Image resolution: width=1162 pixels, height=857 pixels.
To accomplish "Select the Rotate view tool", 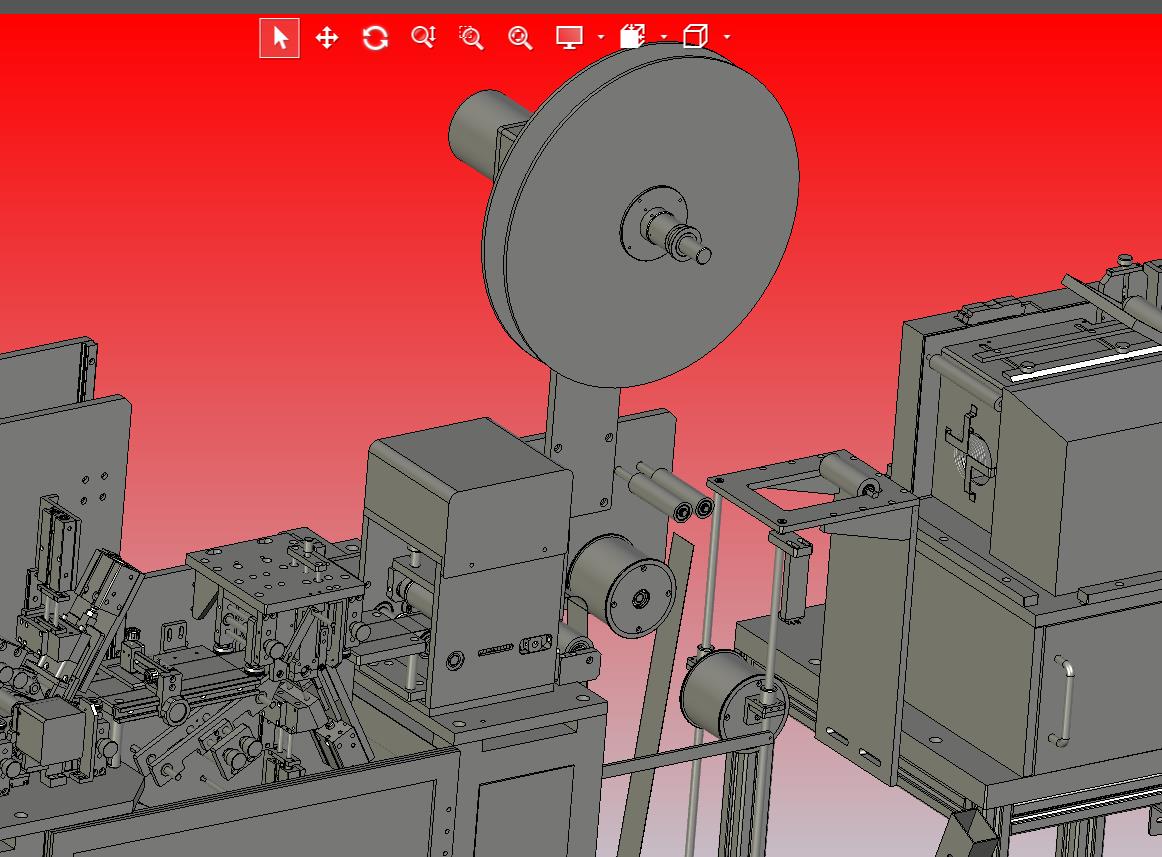I will coord(375,37).
